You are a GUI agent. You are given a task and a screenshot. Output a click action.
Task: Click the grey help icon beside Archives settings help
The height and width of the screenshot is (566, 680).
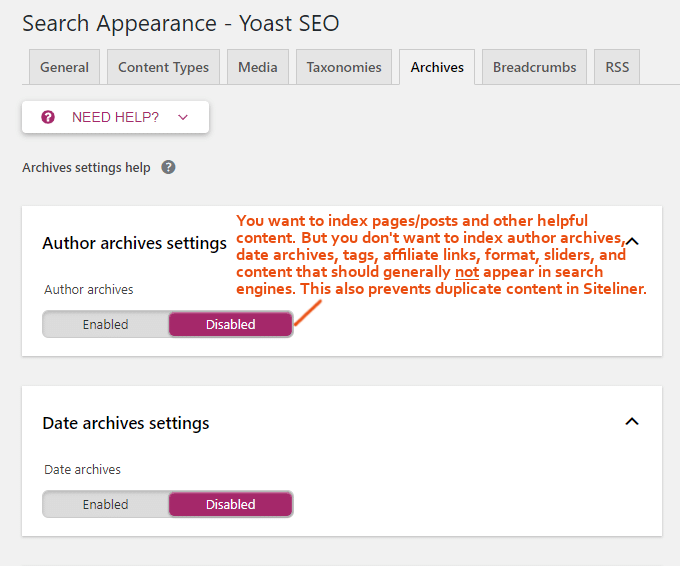click(x=168, y=167)
